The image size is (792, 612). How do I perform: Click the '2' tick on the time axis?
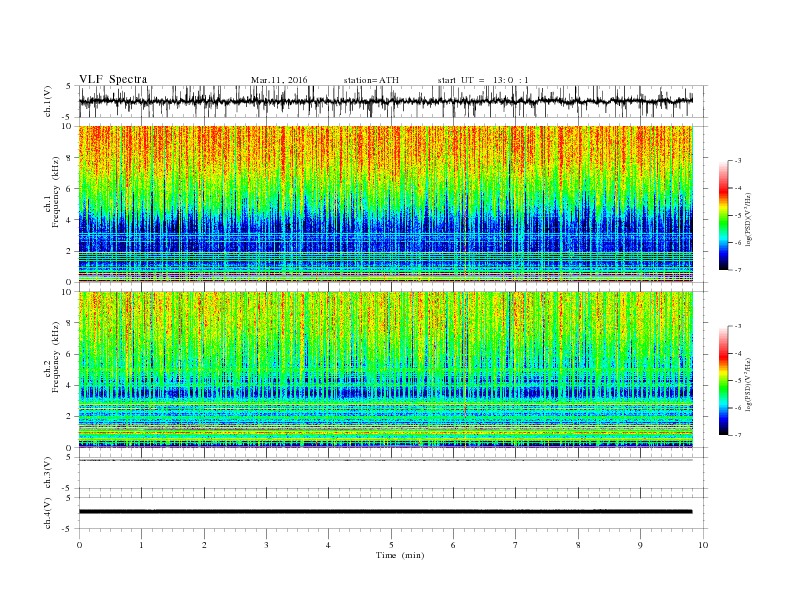(x=204, y=545)
